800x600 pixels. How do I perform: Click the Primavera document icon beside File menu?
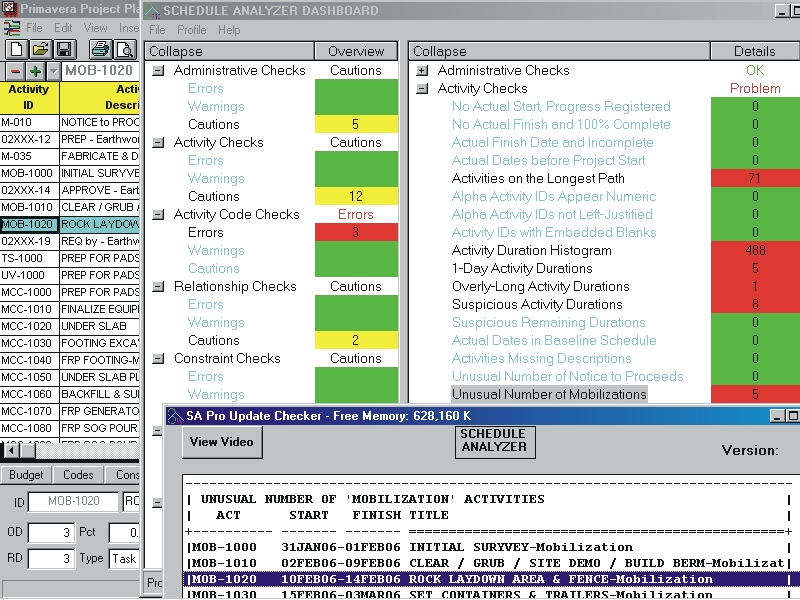[x=12, y=28]
